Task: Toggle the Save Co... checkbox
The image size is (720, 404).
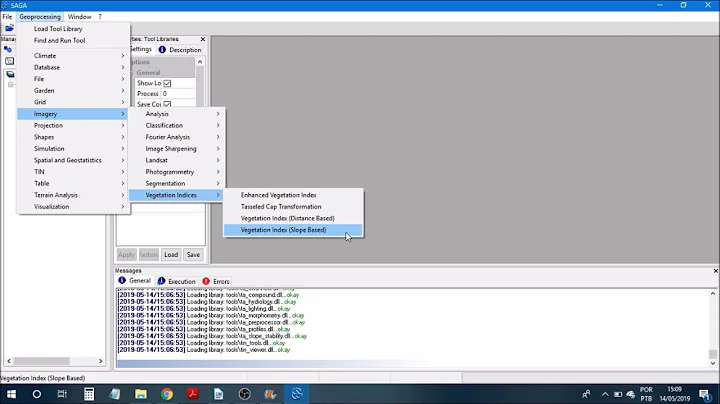Action: point(167,104)
